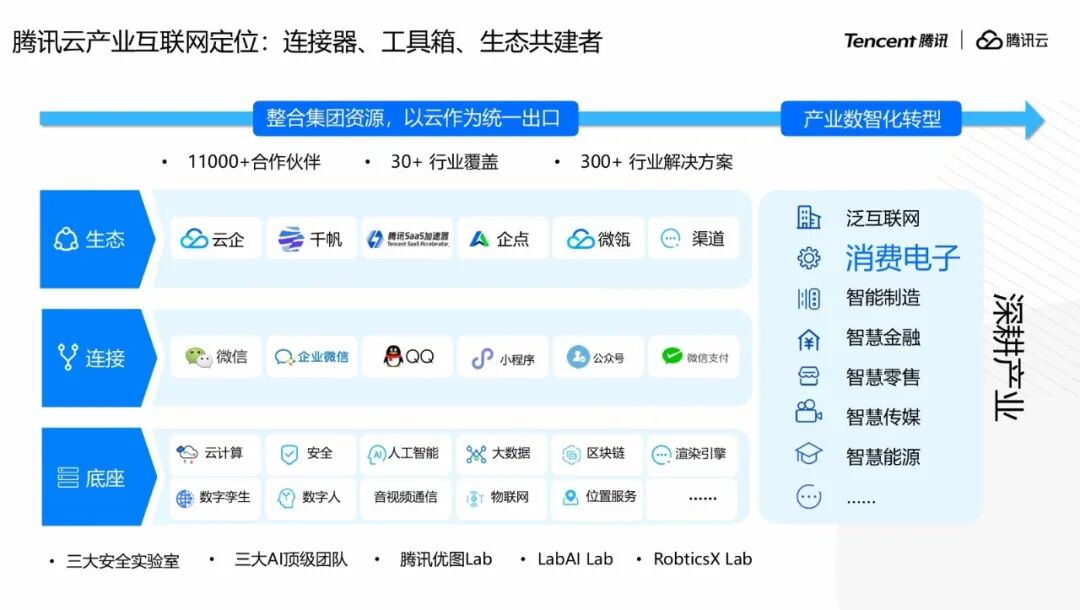Select the 生态 category arrow tab

coord(98,239)
